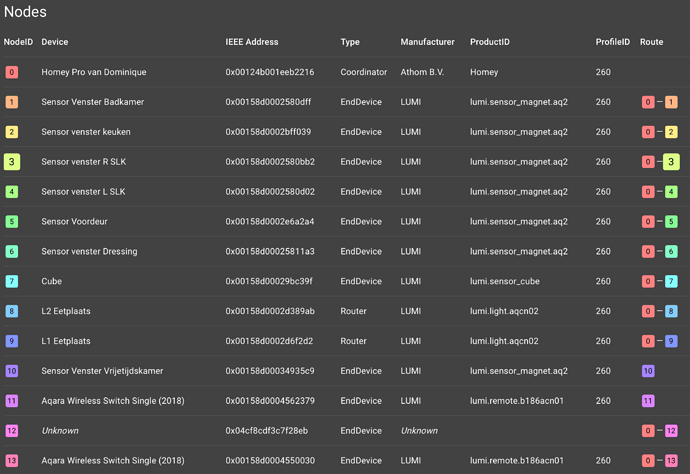Viewport: 690px width, 474px height.
Task: Select the pink node 12 badge in the NodeID column
Action: (12, 431)
